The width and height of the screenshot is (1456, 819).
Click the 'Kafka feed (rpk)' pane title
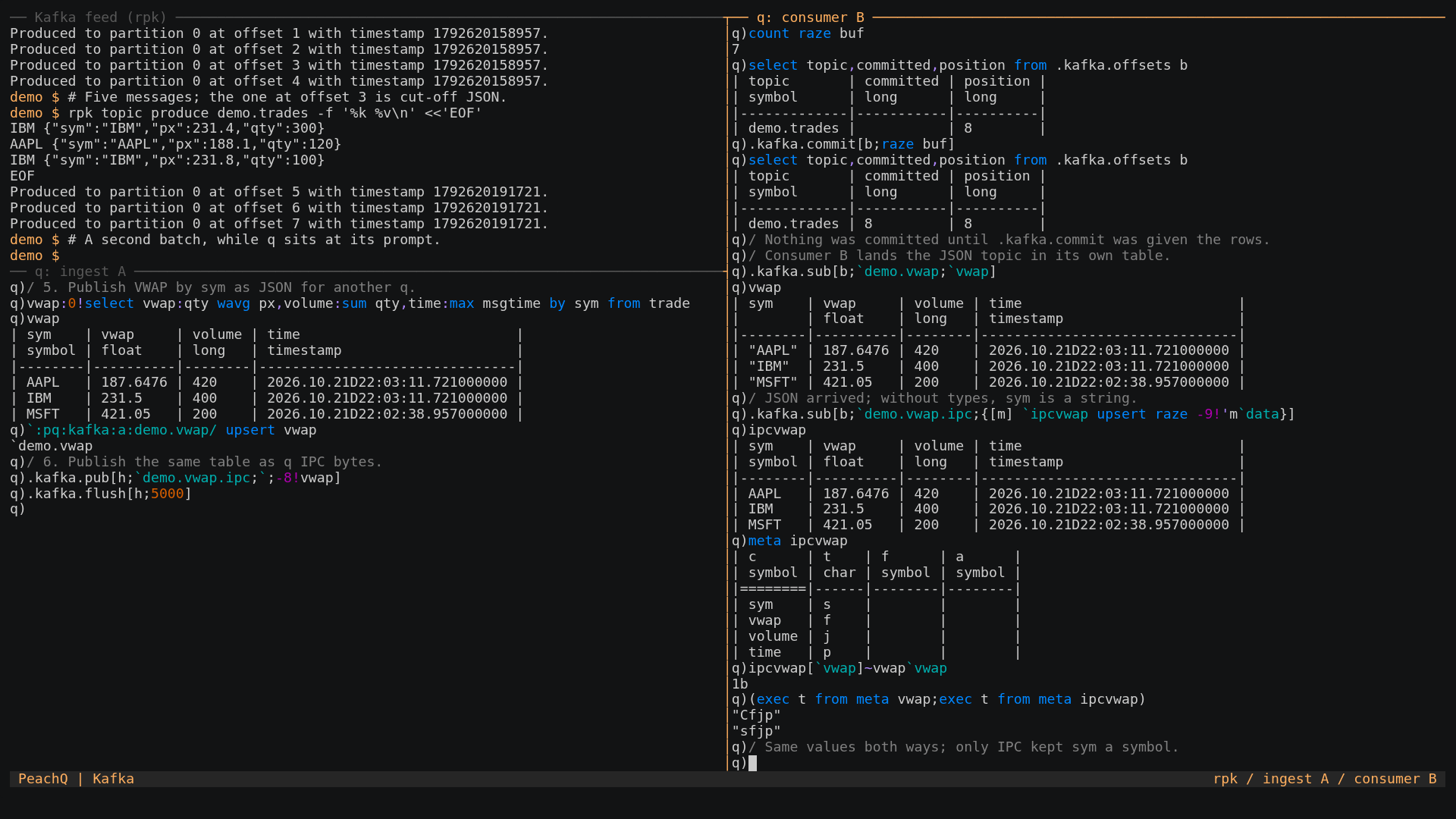pyautogui.click(x=100, y=17)
